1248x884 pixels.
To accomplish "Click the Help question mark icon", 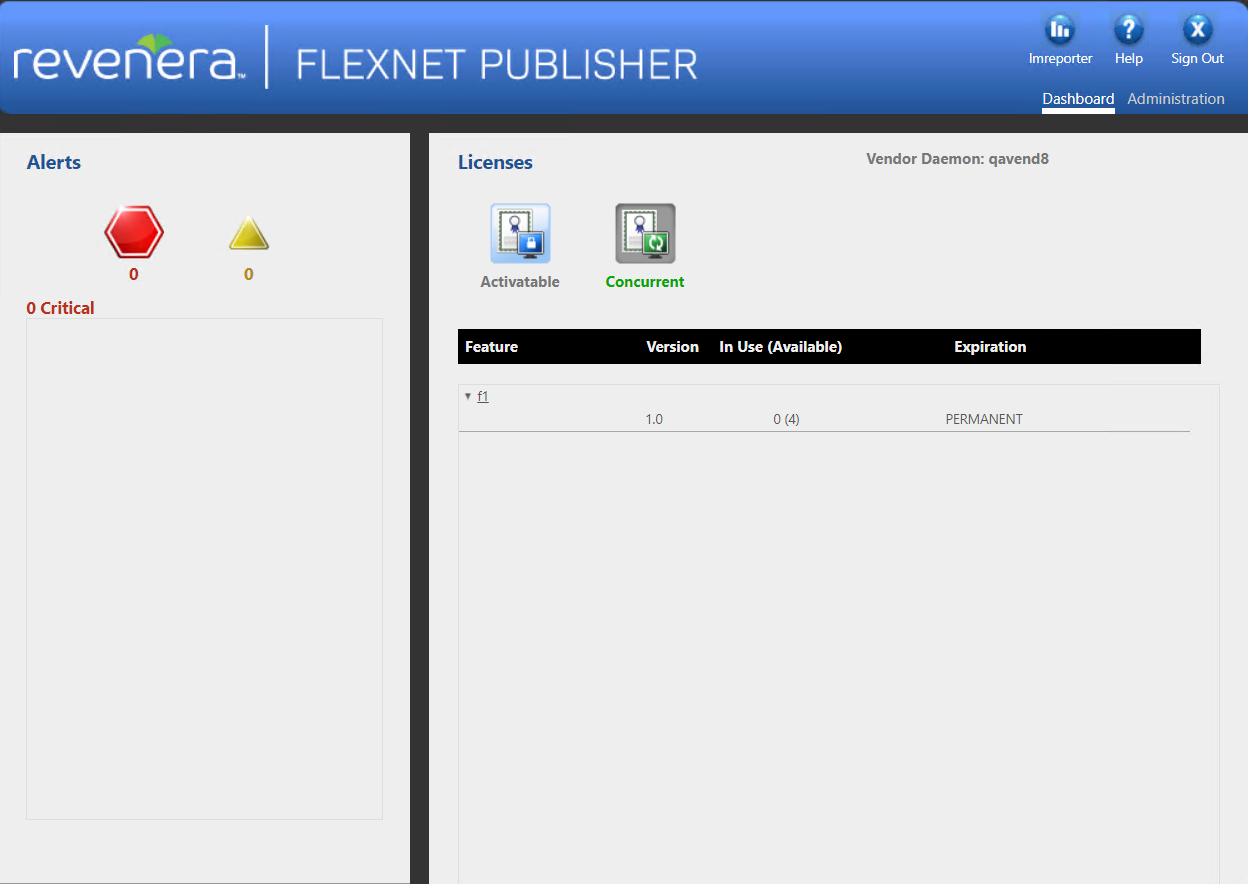I will click(1128, 29).
